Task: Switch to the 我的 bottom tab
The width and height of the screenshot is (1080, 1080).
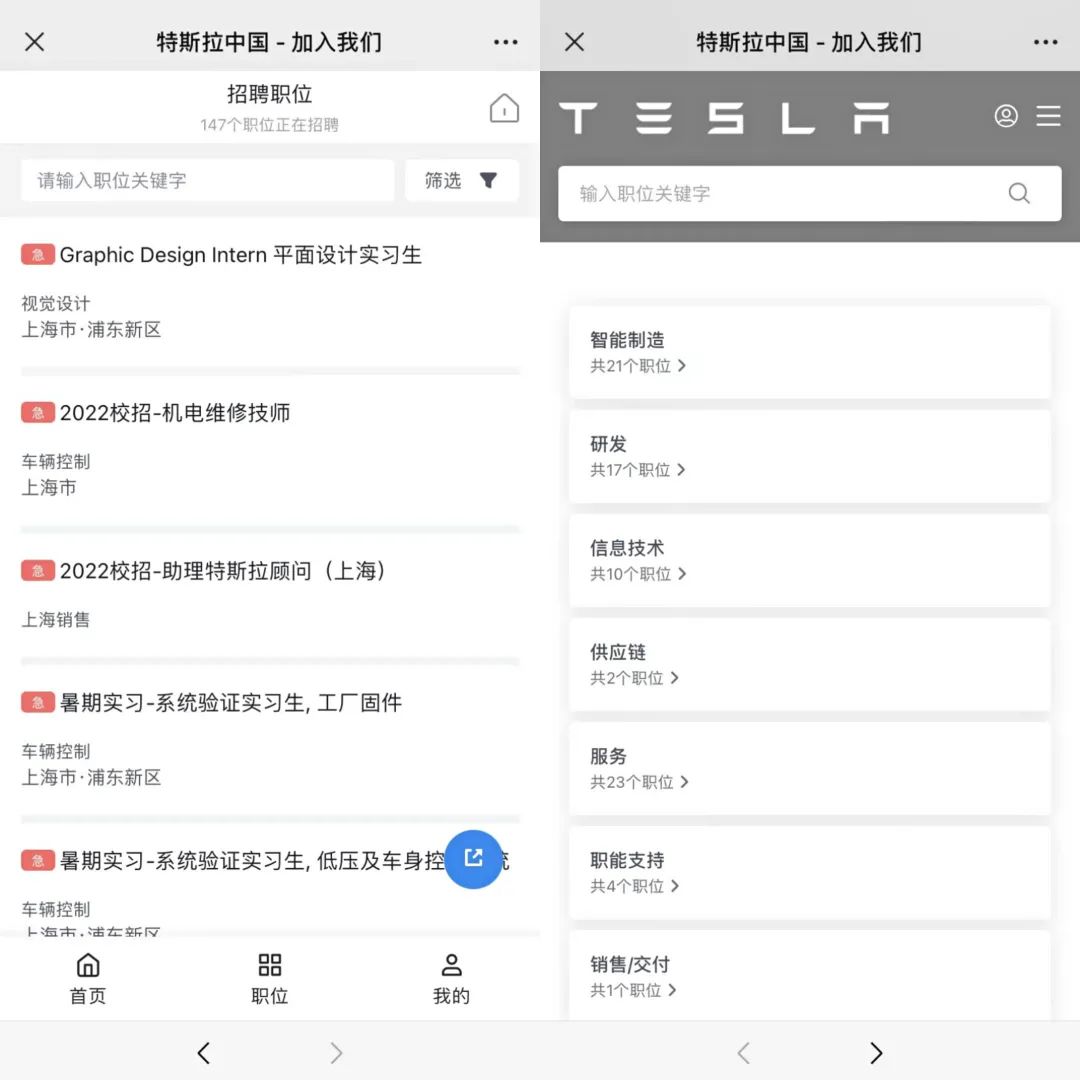Action: click(451, 978)
